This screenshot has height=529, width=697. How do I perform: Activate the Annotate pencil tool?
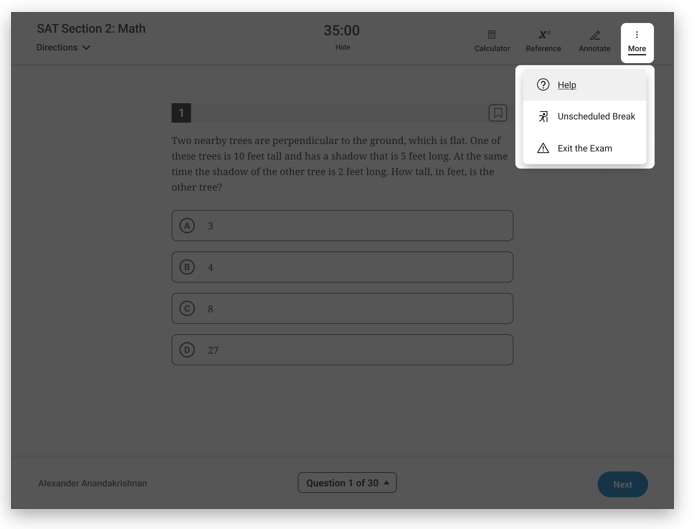tap(594, 41)
